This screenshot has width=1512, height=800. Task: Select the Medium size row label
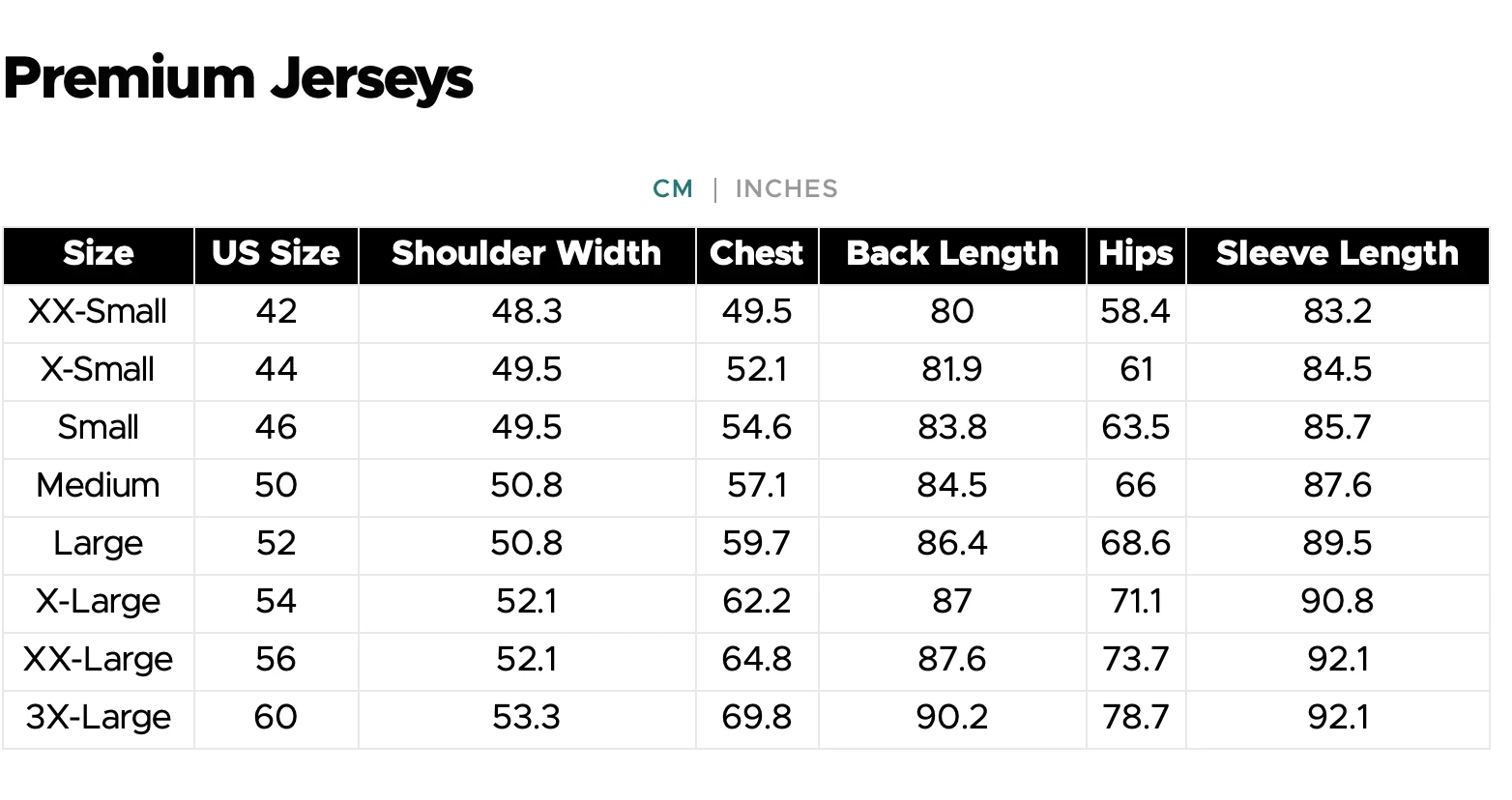coord(98,486)
